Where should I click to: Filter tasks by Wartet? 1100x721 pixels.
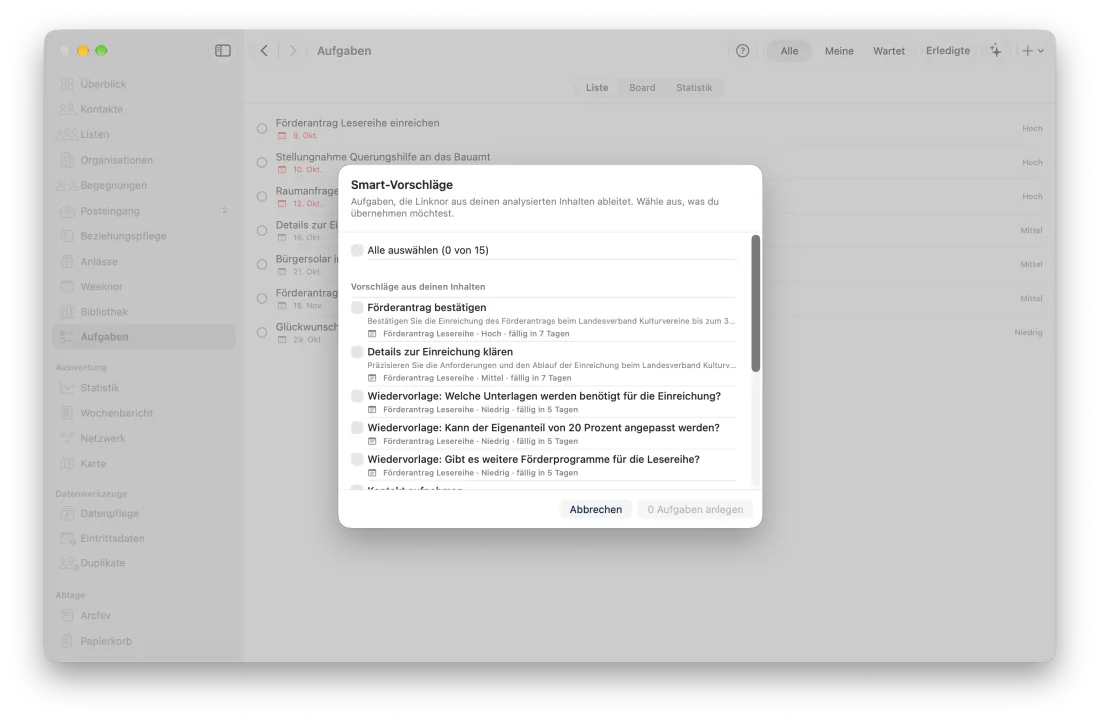coord(889,50)
